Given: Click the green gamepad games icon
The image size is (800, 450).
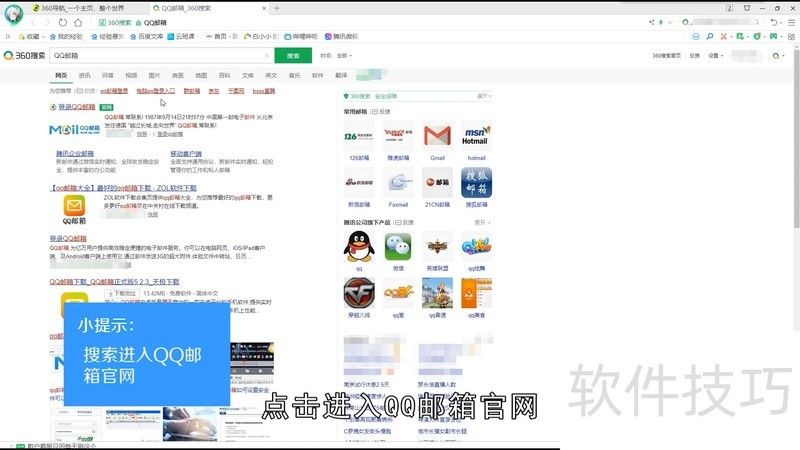Looking at the screenshot, I should pos(773,36).
